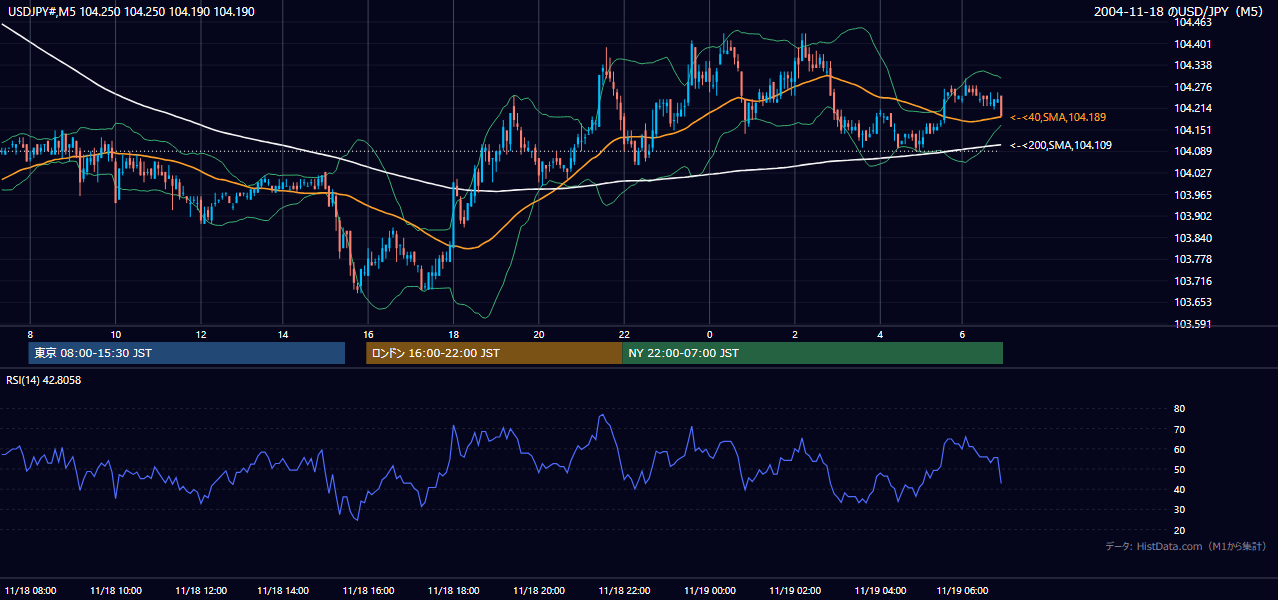Click the '22' hour label under price chart

[x=623, y=334]
